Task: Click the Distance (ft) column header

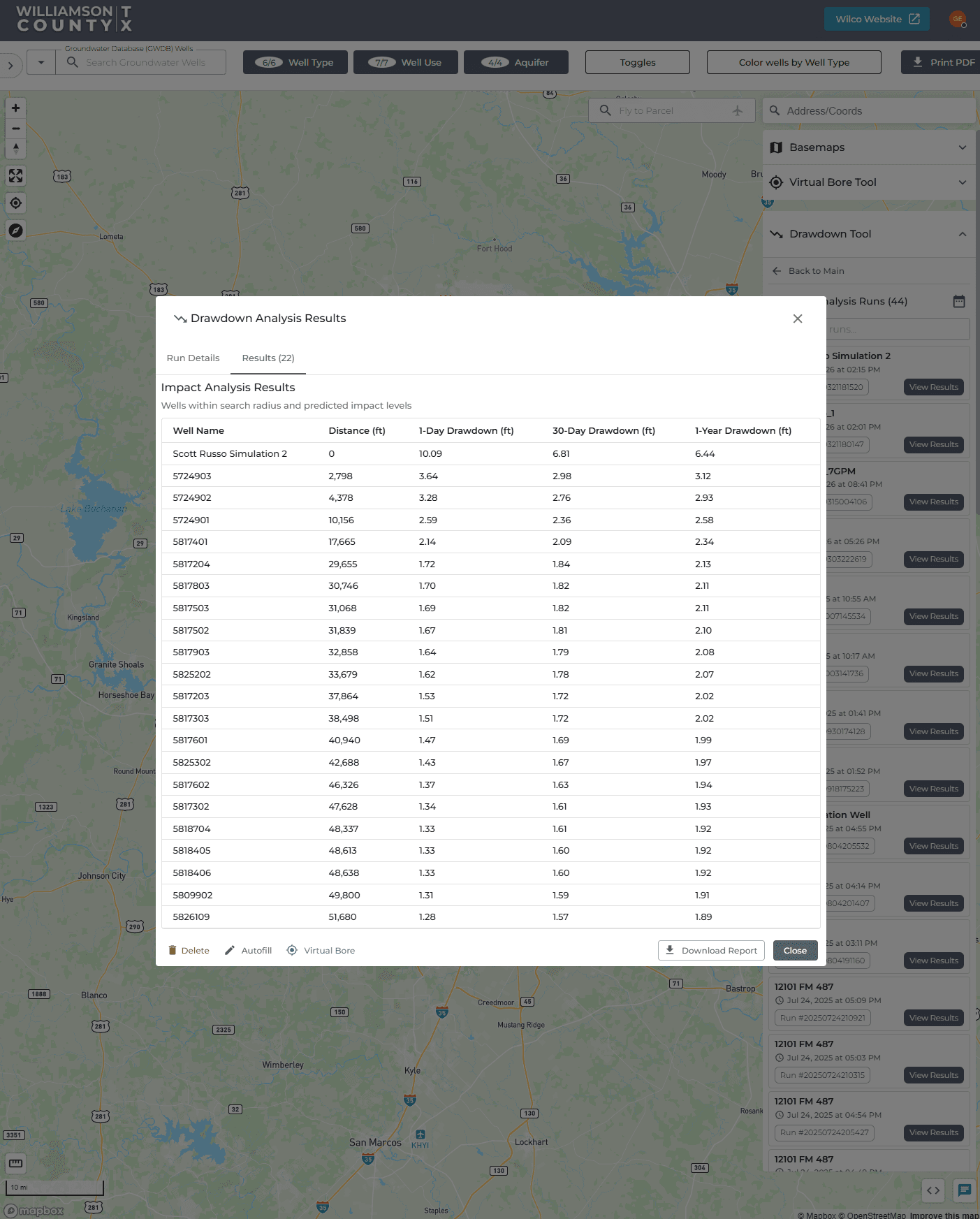Action: pyautogui.click(x=357, y=430)
